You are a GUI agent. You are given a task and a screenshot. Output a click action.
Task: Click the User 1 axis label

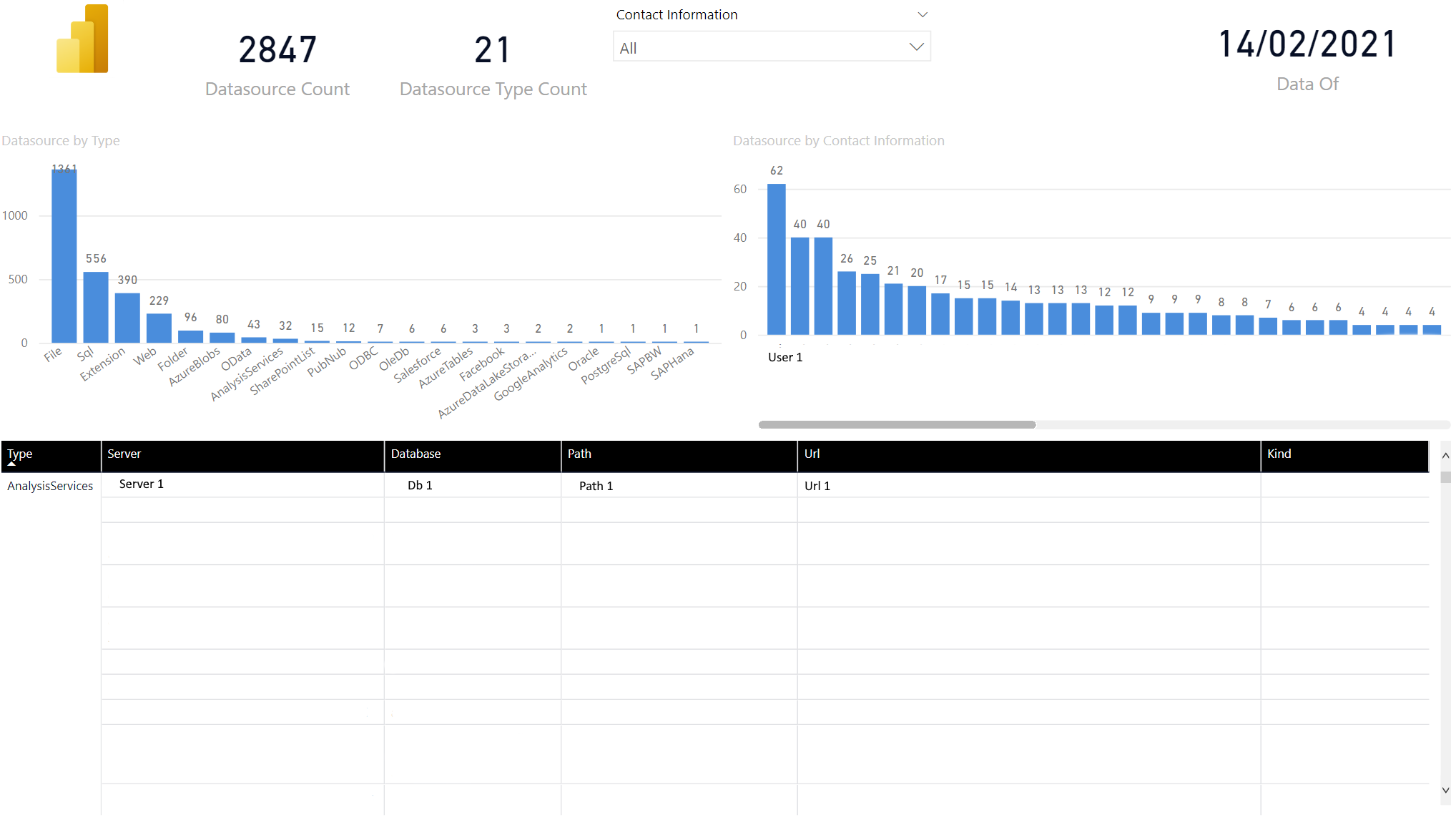point(785,357)
